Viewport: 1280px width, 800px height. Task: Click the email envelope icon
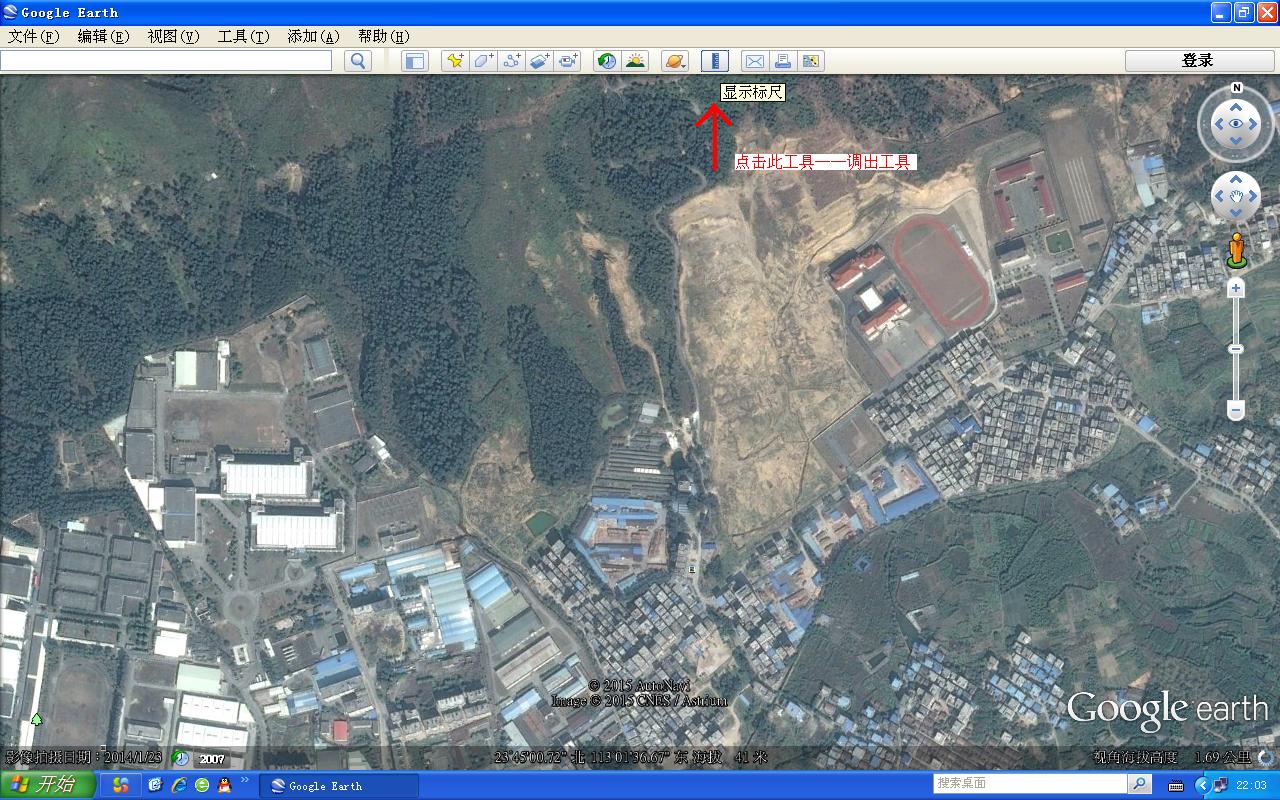click(x=755, y=61)
